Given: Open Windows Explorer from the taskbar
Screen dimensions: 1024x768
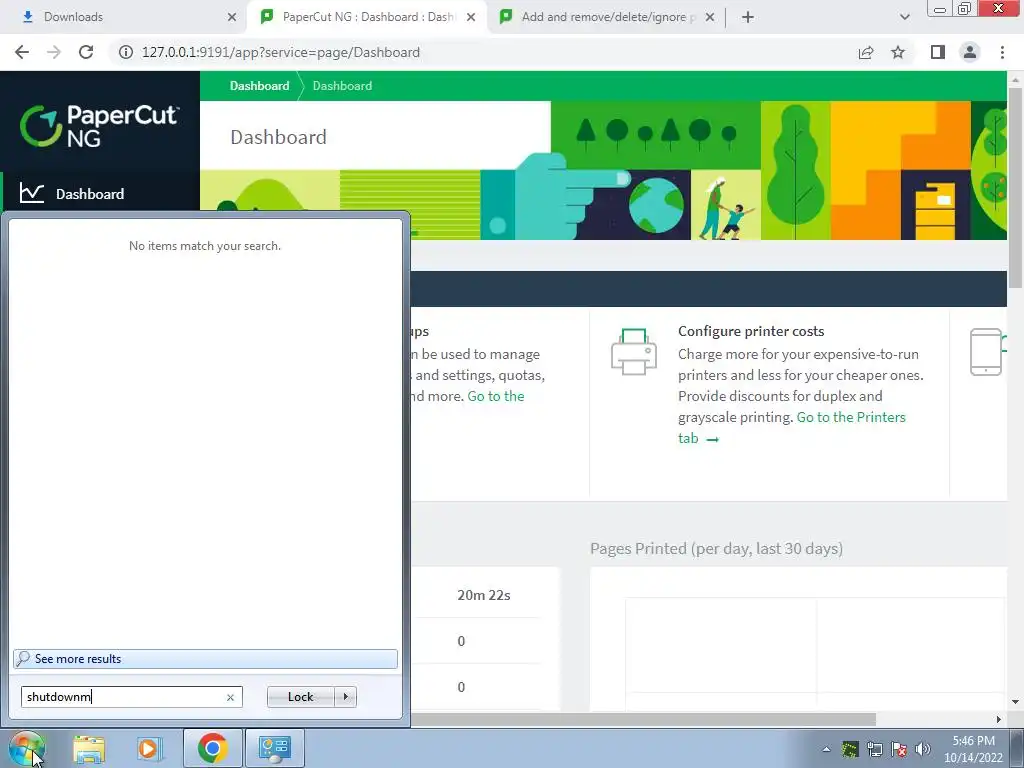Looking at the screenshot, I should 89,748.
